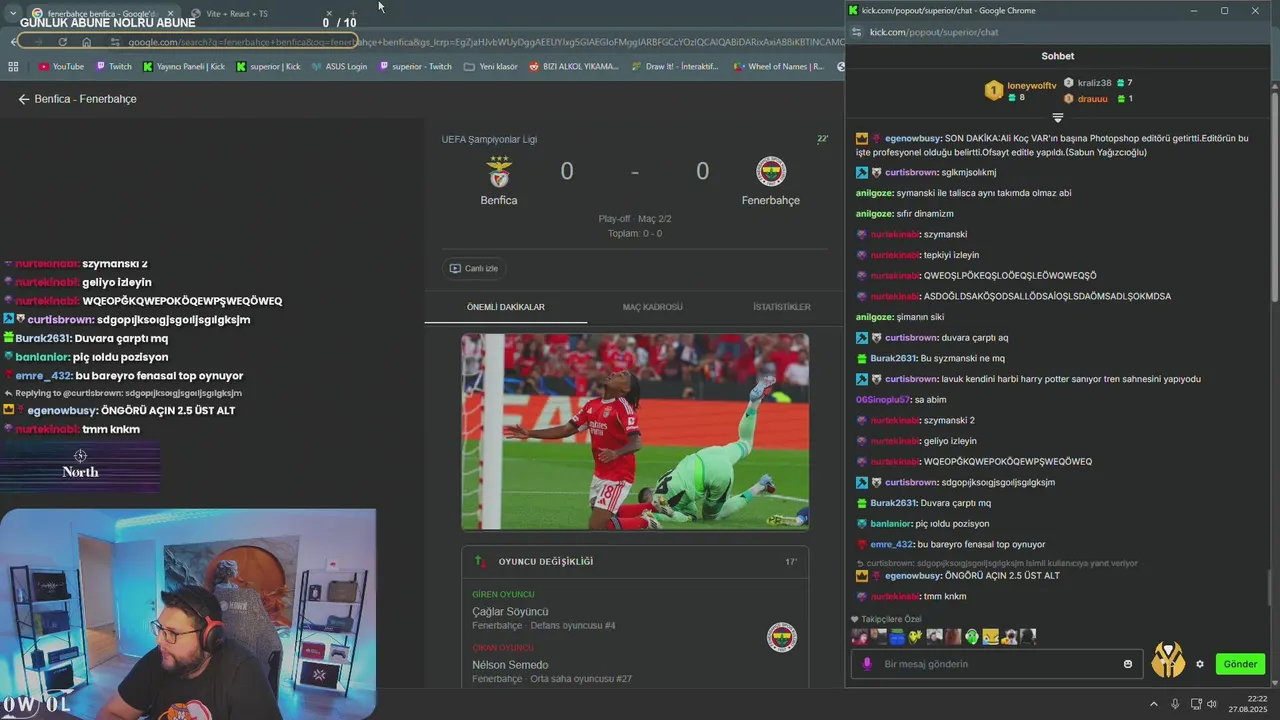Click the Gönder send button

coord(1240,664)
